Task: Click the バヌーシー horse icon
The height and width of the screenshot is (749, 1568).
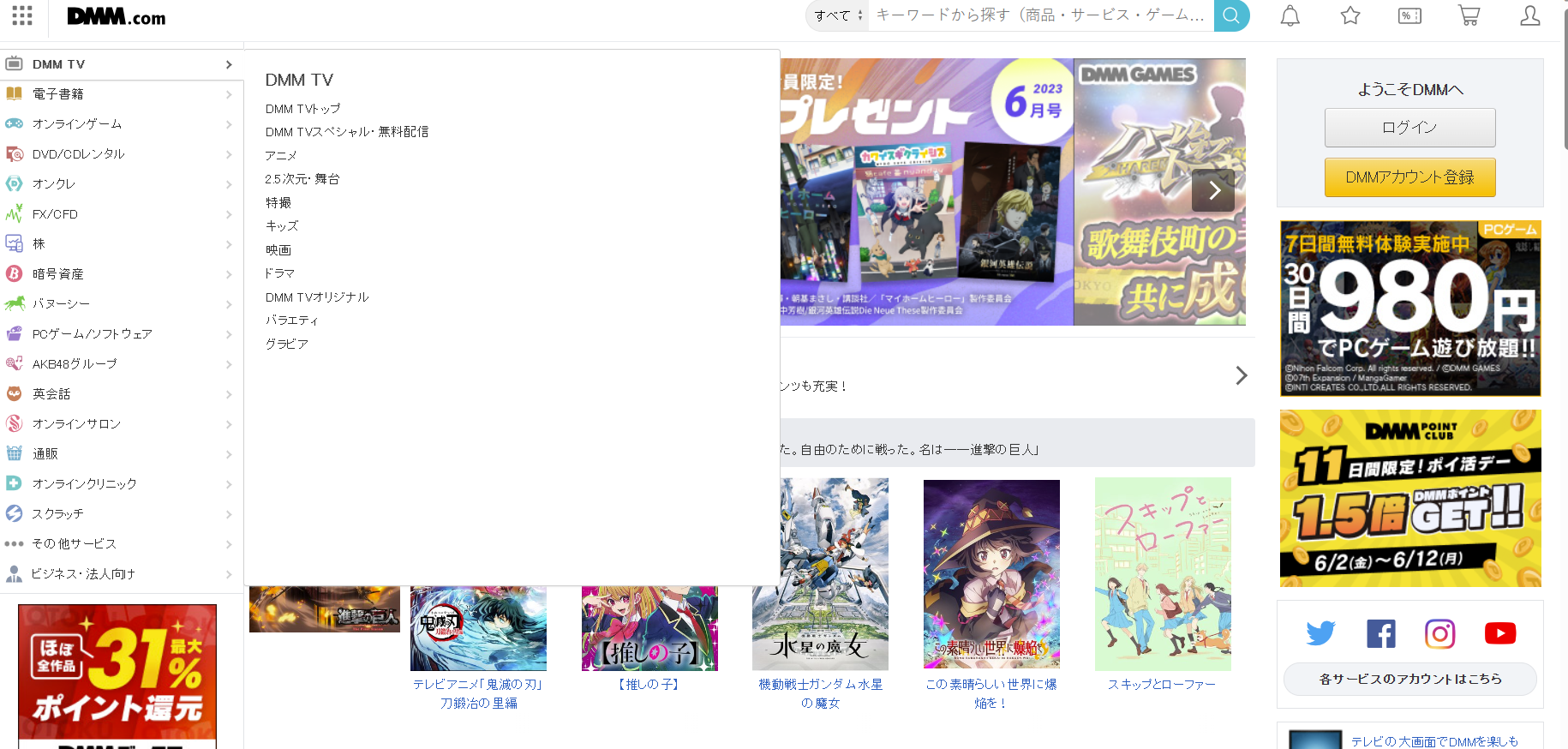Action: [x=14, y=303]
